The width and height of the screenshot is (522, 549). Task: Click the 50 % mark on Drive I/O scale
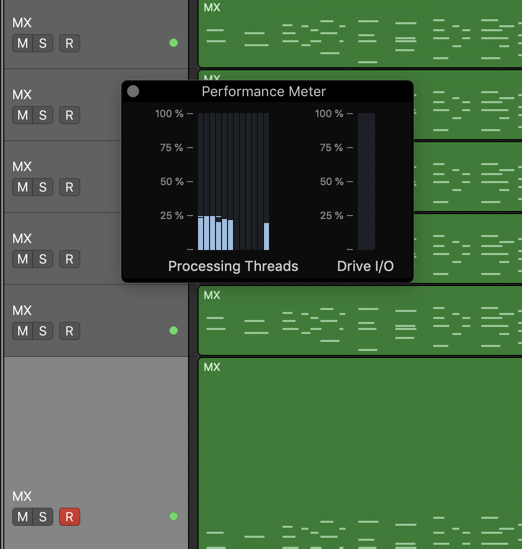[332, 181]
